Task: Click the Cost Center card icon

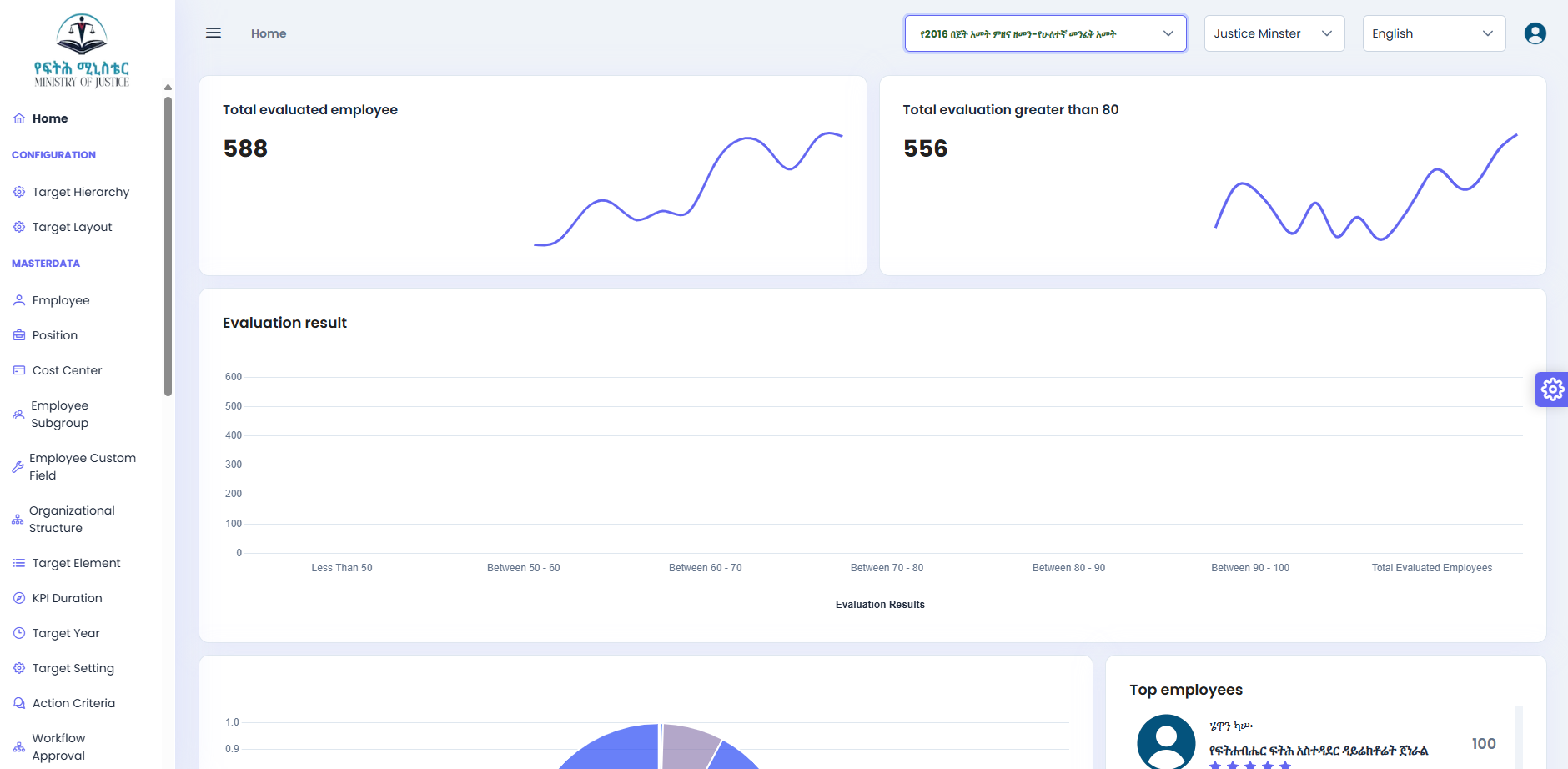Action: pyautogui.click(x=19, y=370)
